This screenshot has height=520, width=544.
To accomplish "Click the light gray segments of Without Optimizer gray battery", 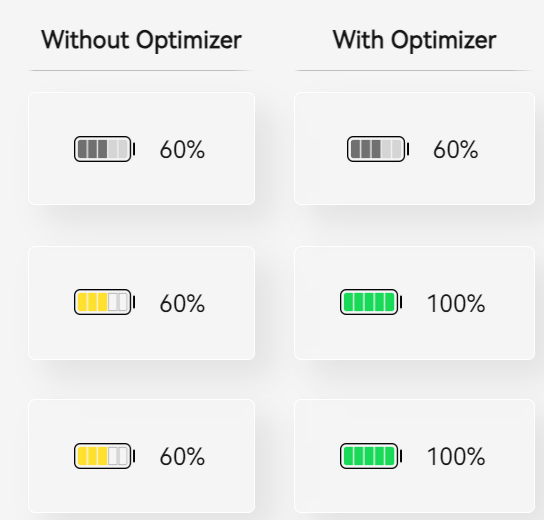I will click(118, 149).
